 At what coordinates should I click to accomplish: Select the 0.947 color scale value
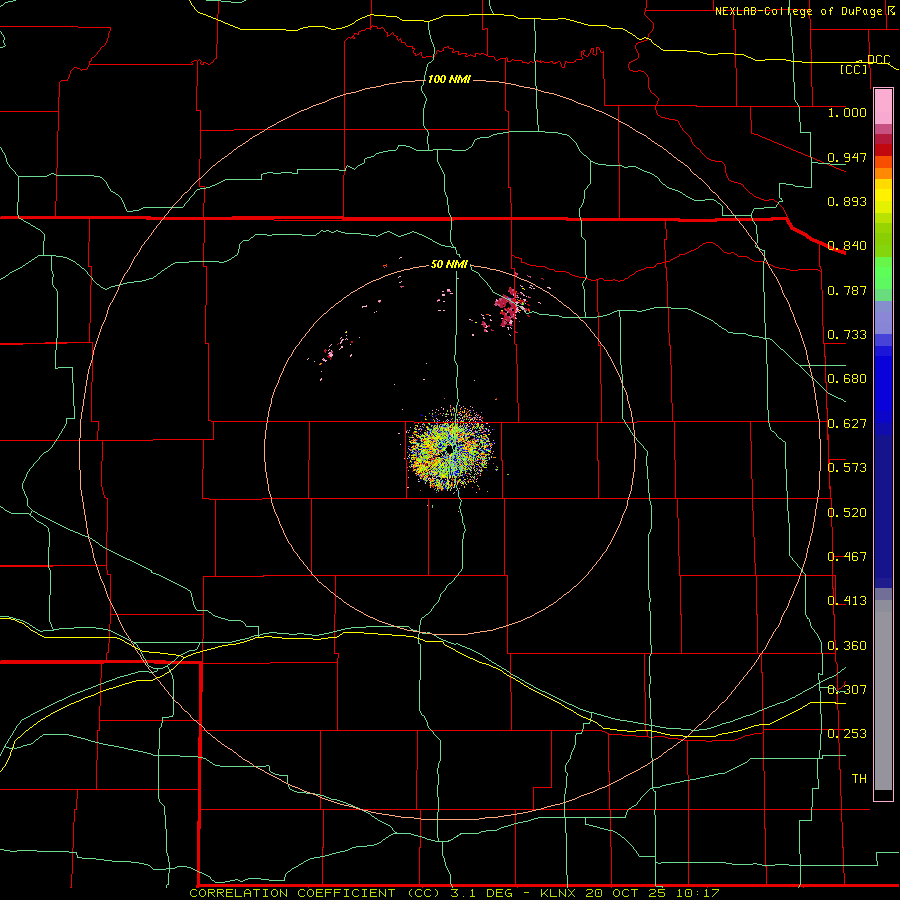(x=847, y=157)
